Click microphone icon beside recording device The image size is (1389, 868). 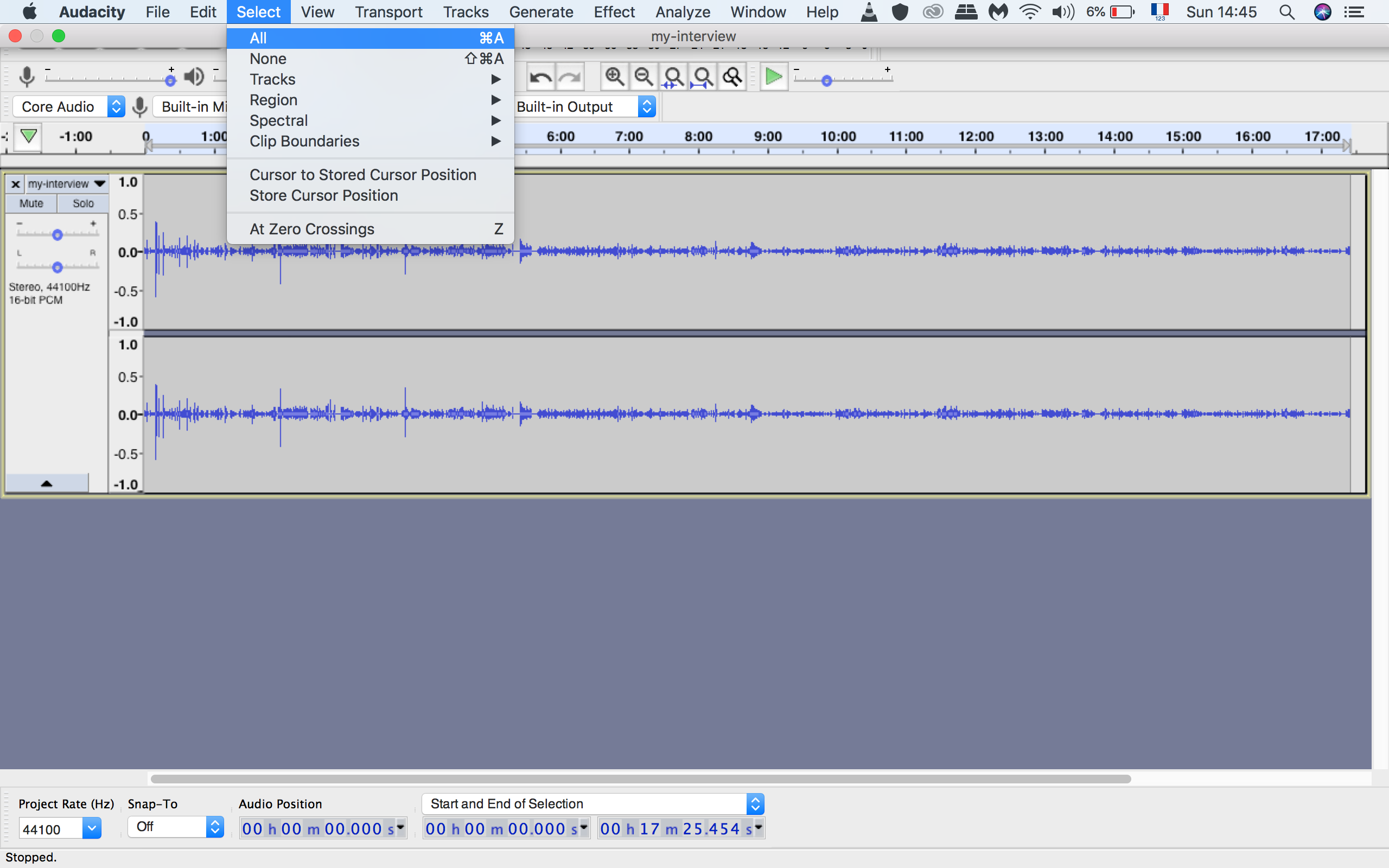139,107
